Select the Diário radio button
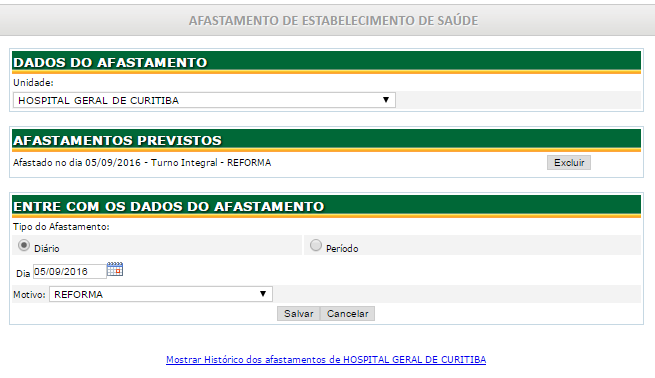 24,245
